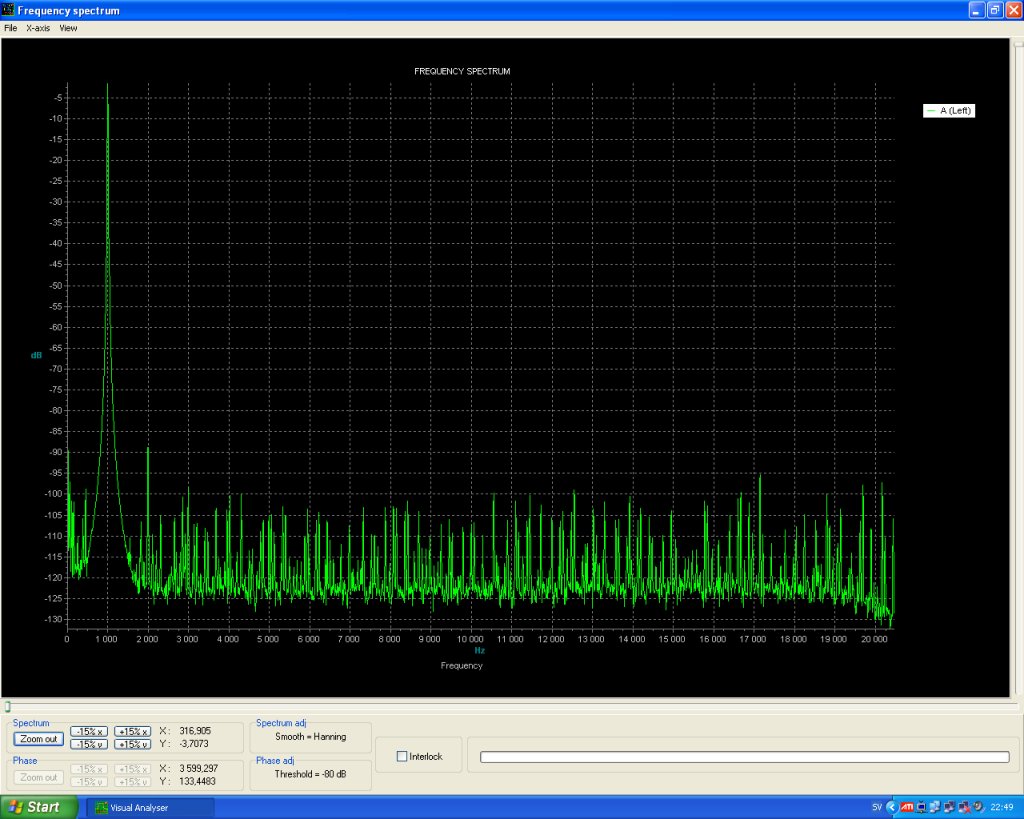This screenshot has height=819, width=1024.
Task: Click the Frequency spectrum title bar icon
Action: point(8,10)
